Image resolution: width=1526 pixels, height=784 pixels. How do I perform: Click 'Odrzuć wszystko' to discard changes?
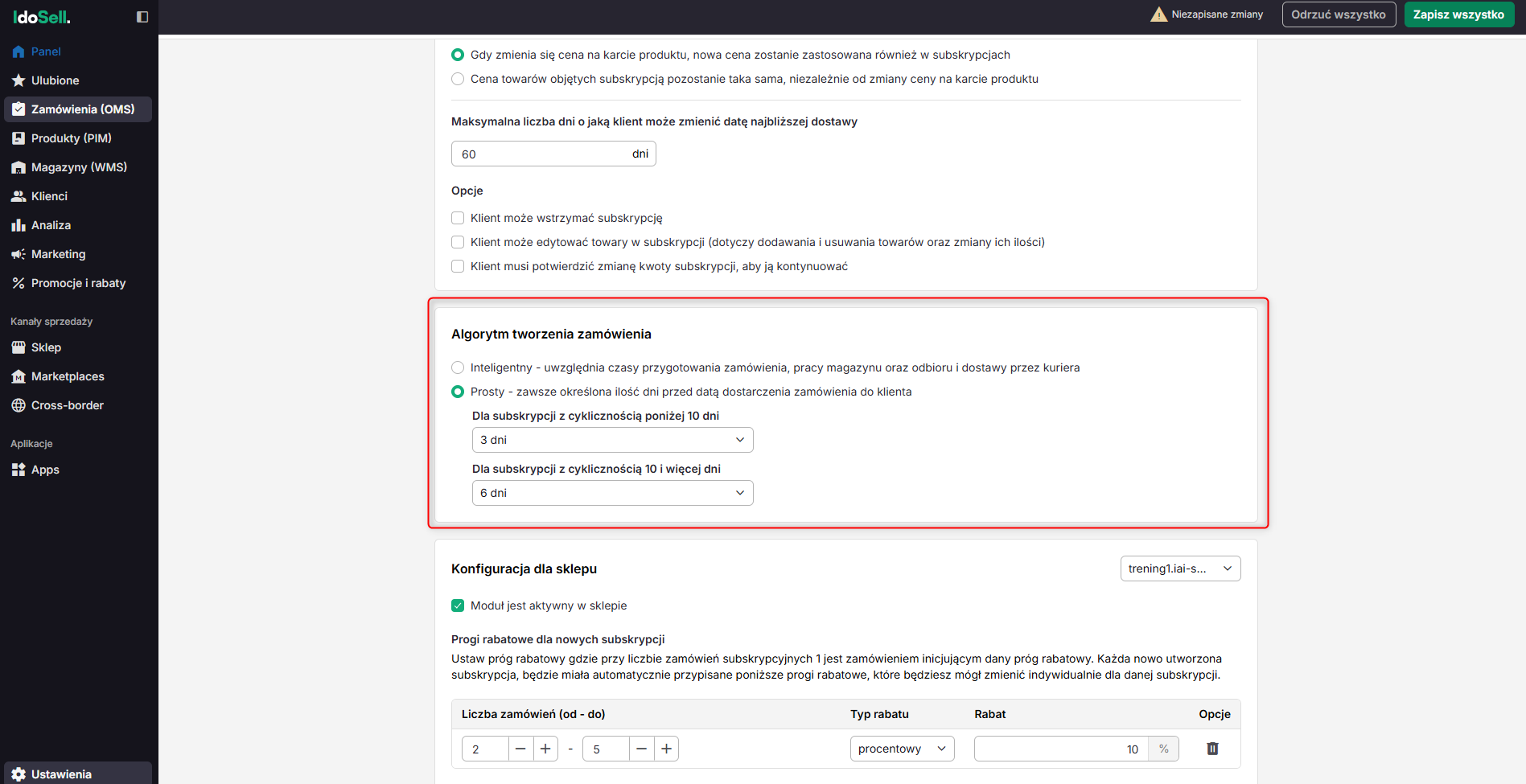click(1339, 14)
